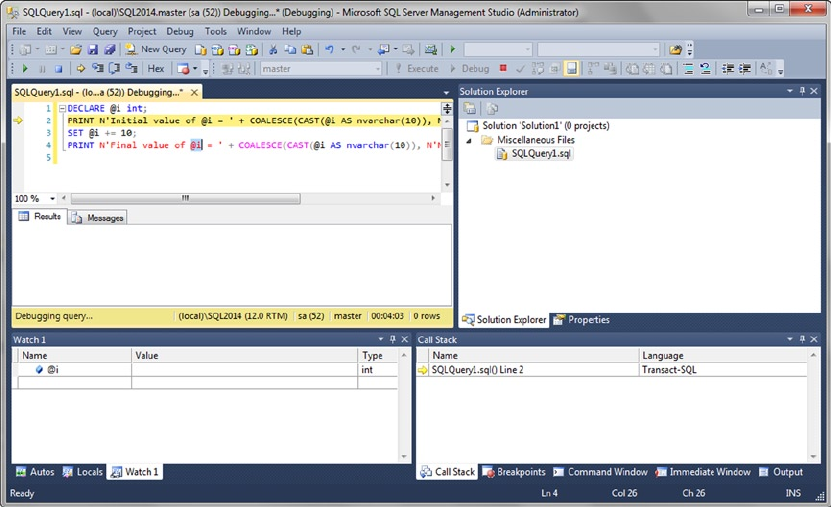Toggle Hex display mode
831x507 pixels.
tap(156, 69)
